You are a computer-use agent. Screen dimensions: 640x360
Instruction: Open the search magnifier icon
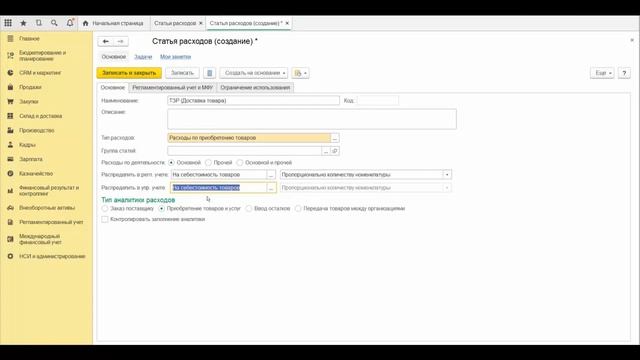[x=54, y=23]
